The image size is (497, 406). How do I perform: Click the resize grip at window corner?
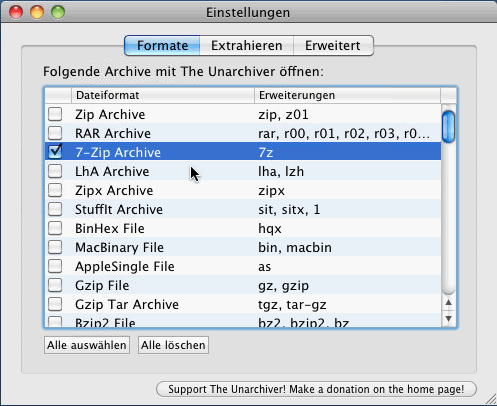491,399
